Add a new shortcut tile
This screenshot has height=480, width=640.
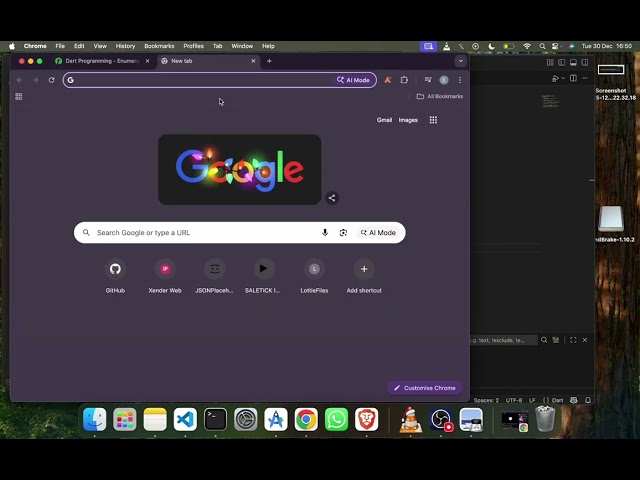coord(364,269)
